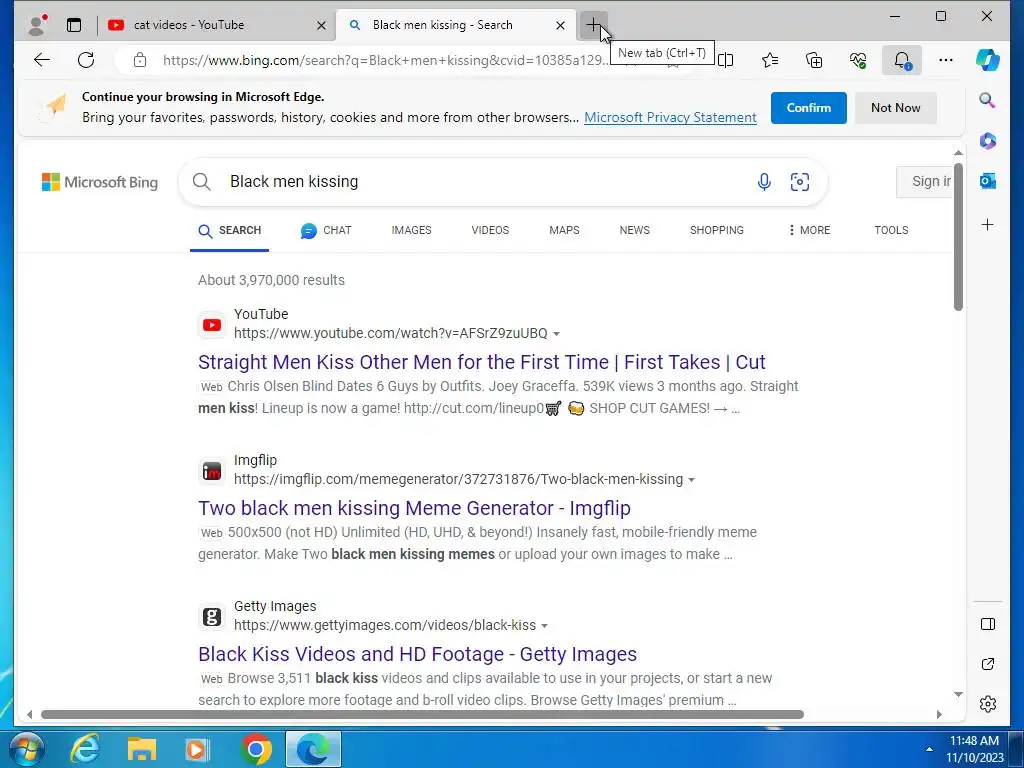Search using an image icon
This screenshot has height=768, width=1024.
pos(800,182)
